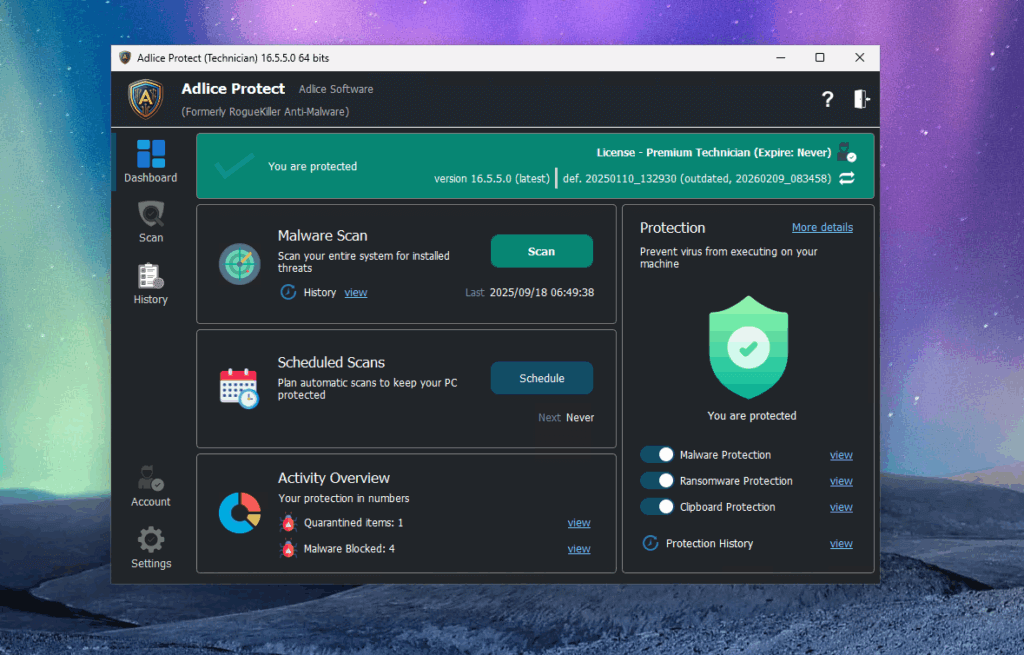The height and width of the screenshot is (655, 1024).
Task: Click the refresh definitions update icon
Action: 847,178
